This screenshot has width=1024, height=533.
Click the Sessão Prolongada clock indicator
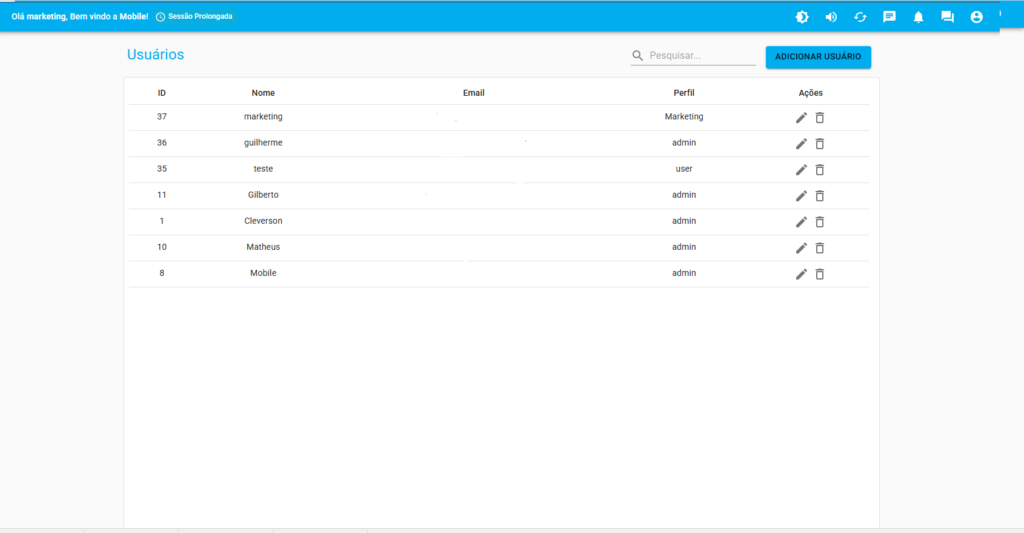pos(195,17)
